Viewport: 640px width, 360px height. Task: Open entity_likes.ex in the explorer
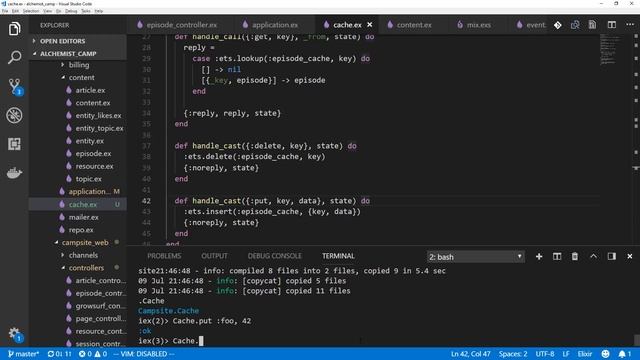98,116
